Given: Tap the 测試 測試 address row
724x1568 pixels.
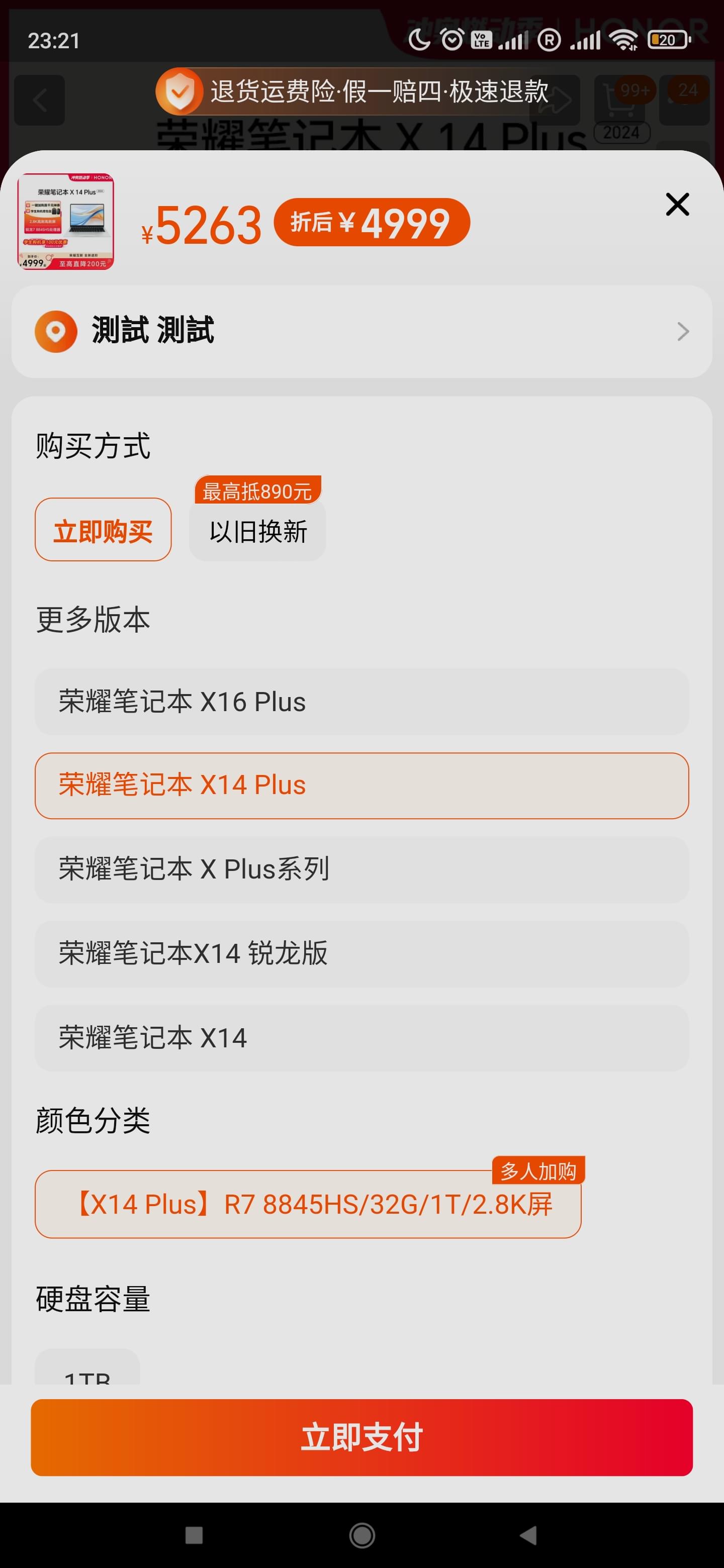Looking at the screenshot, I should [361, 331].
